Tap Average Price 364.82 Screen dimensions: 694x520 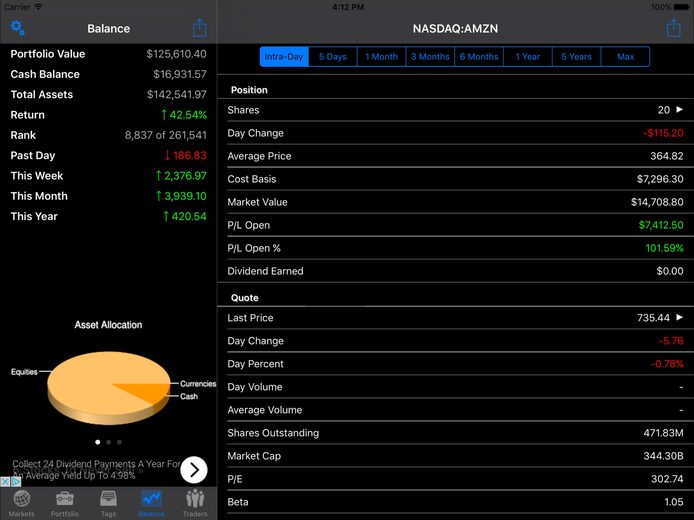tap(455, 156)
